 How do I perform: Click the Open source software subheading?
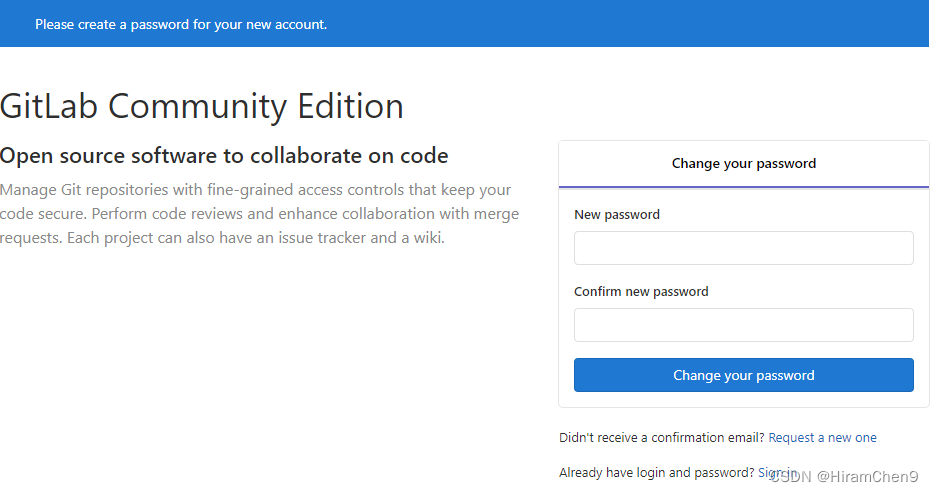point(224,156)
